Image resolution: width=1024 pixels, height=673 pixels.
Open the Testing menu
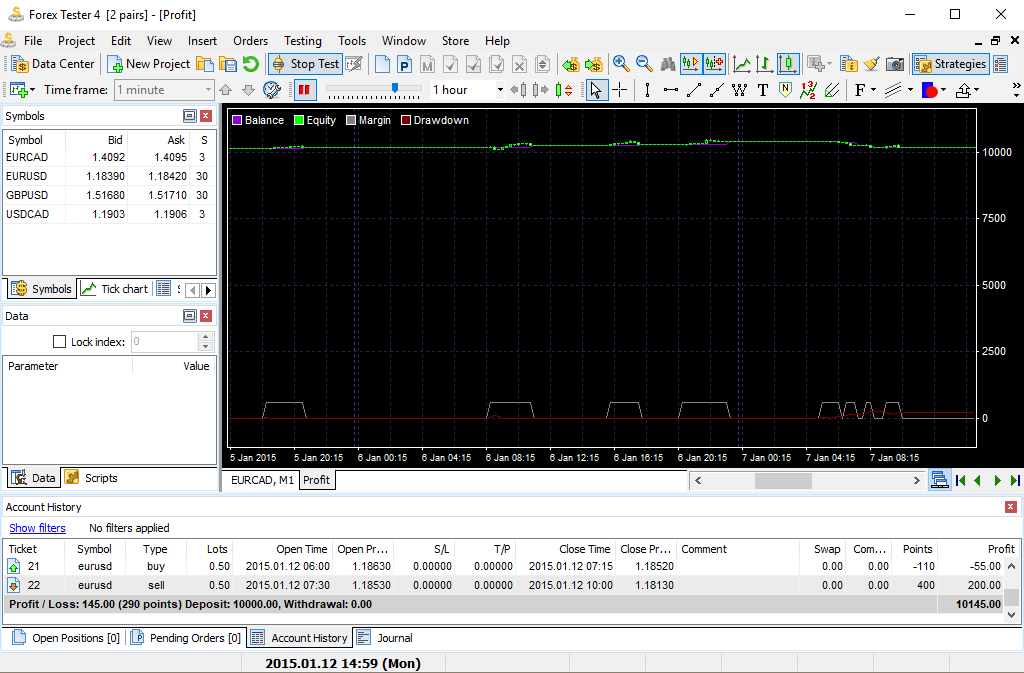pyautogui.click(x=302, y=41)
